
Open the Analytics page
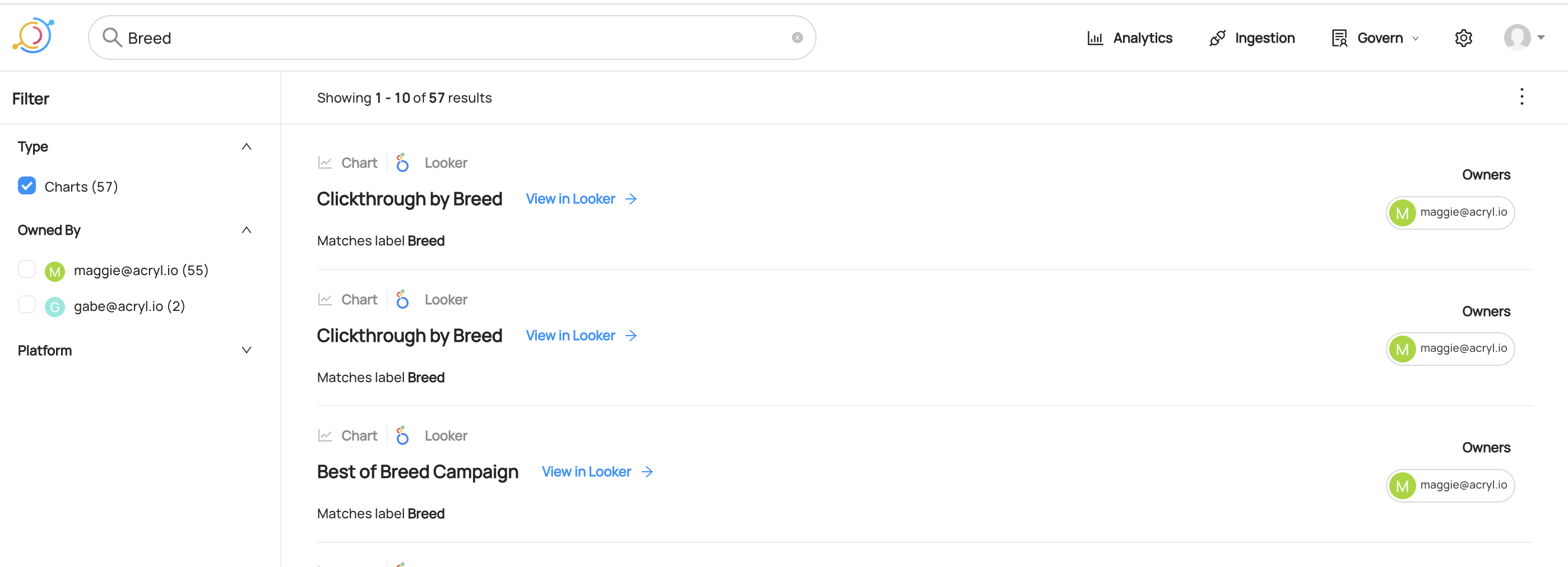click(x=1130, y=38)
